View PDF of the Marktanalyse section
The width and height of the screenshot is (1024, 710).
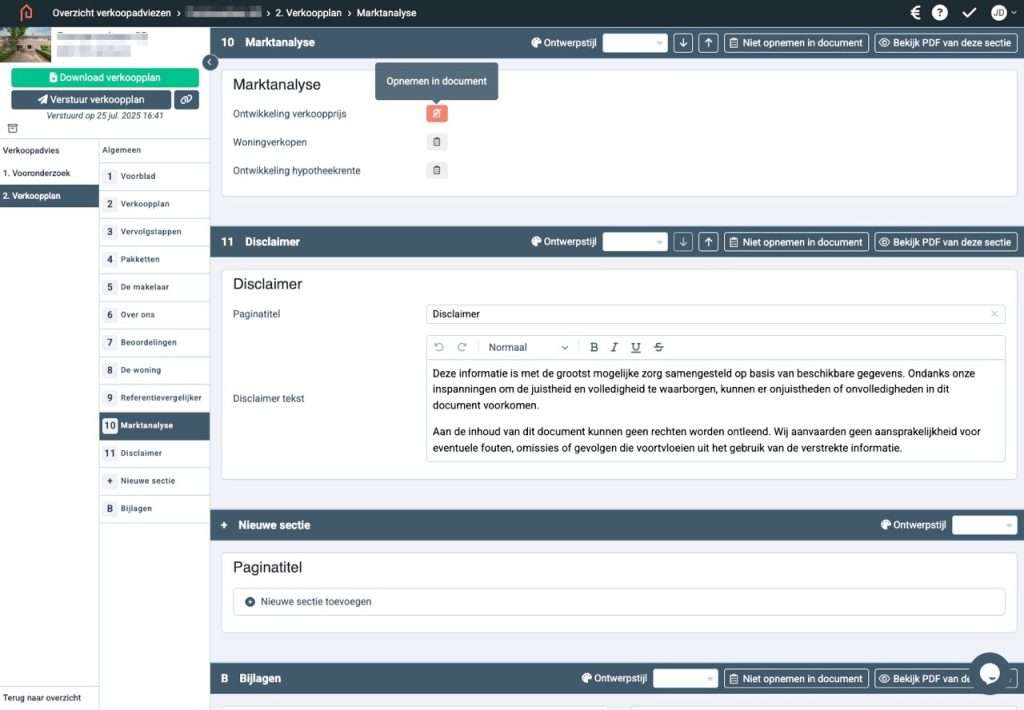[946, 42]
